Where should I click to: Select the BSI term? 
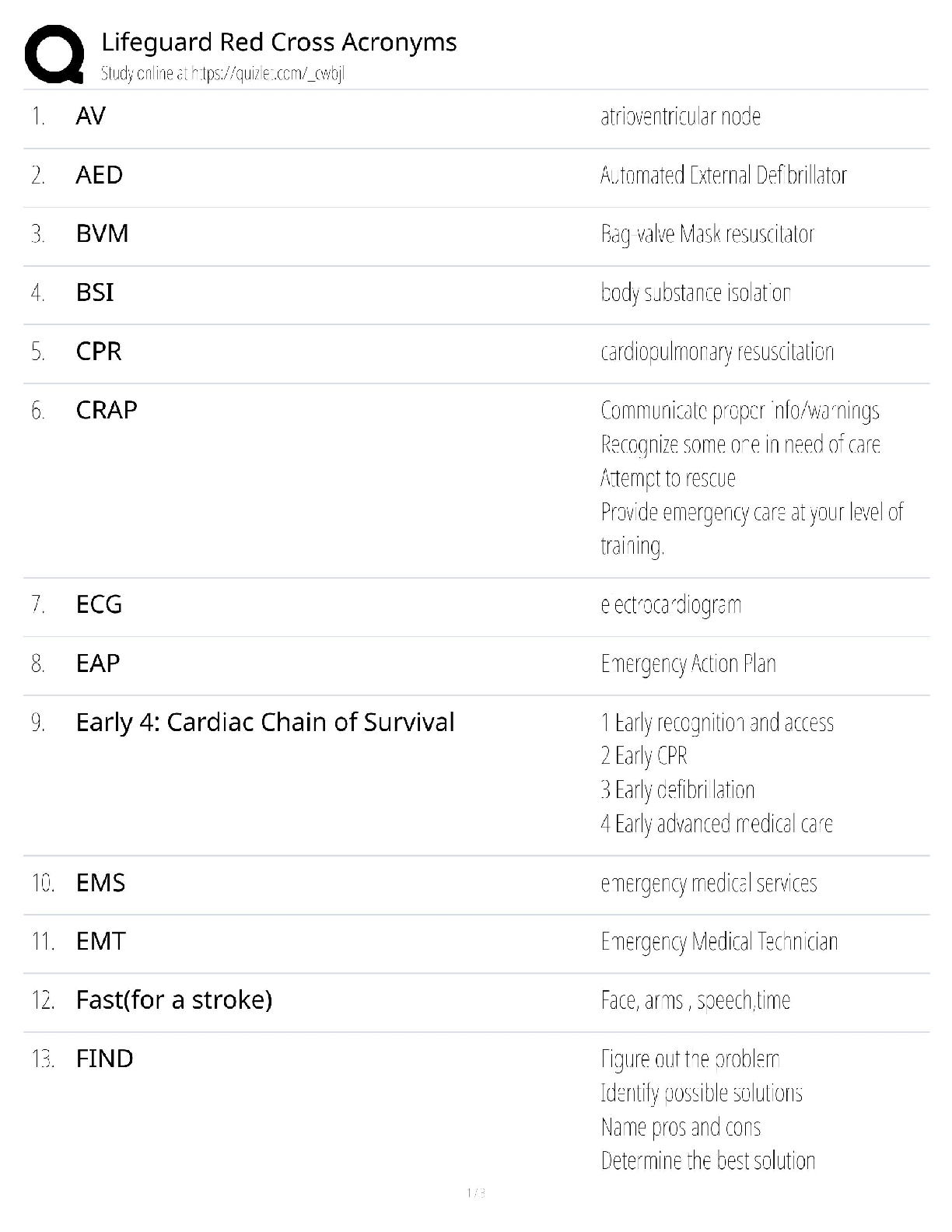coord(94,292)
